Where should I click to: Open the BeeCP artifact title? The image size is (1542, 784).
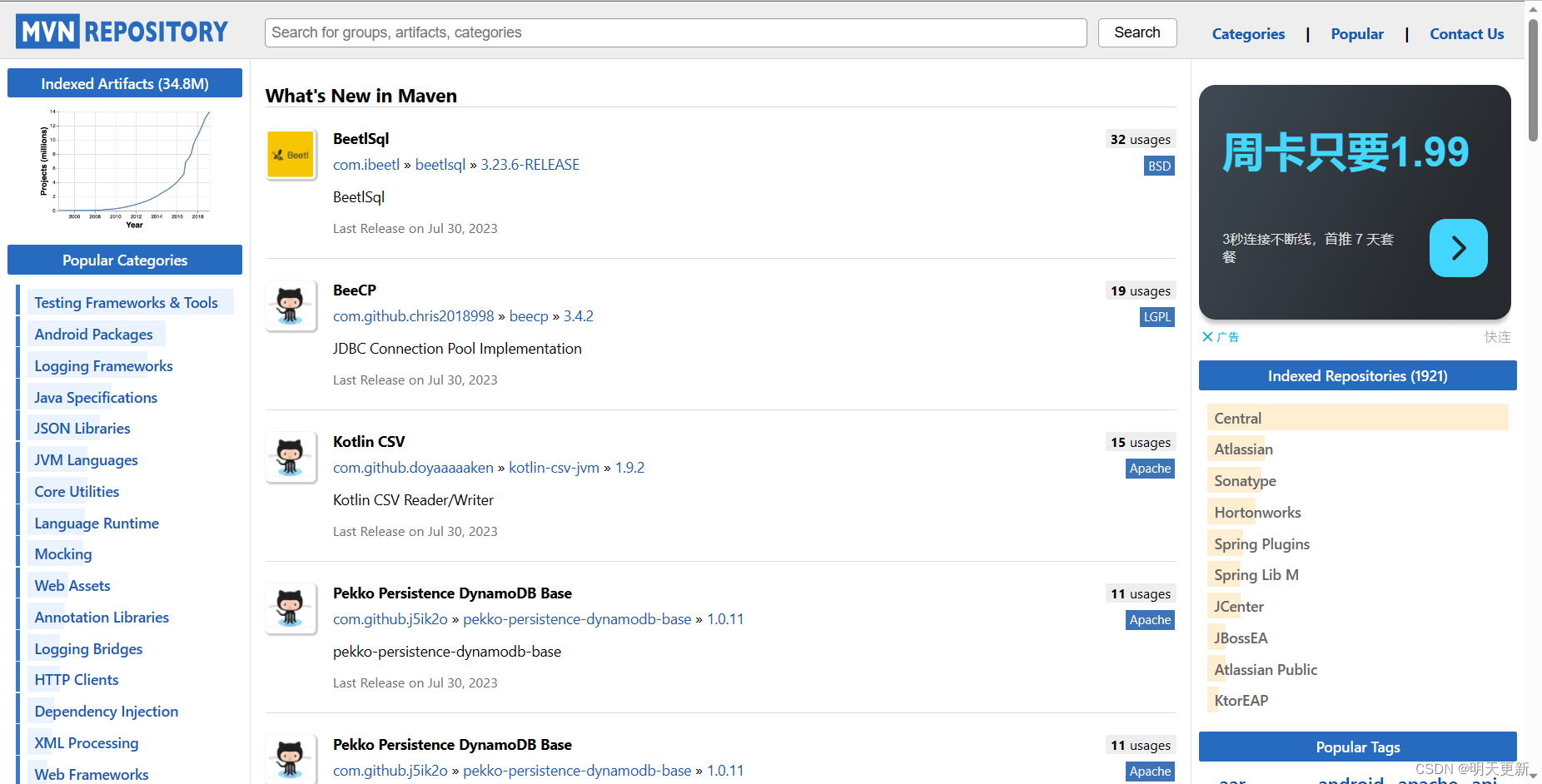[x=355, y=290]
